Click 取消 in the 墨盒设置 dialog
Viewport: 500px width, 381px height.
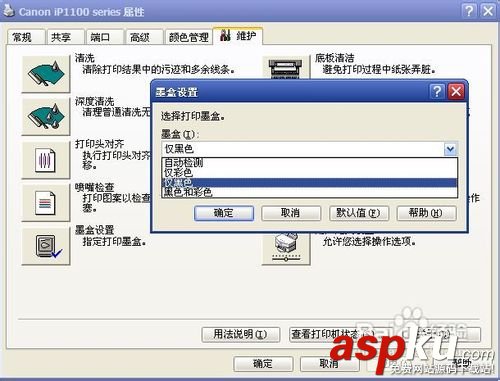tap(291, 213)
